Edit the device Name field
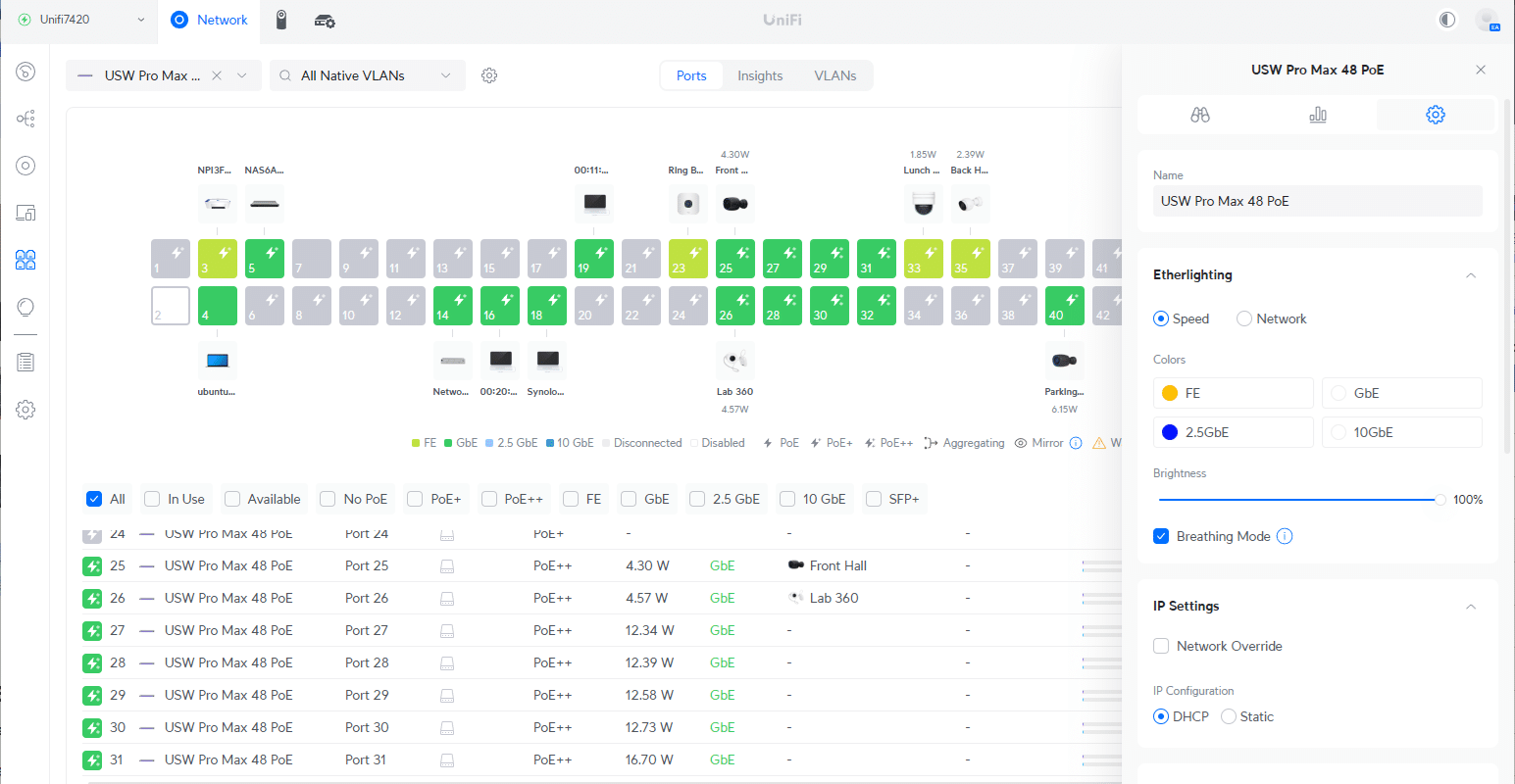Image resolution: width=1515 pixels, height=784 pixels. tap(1318, 201)
